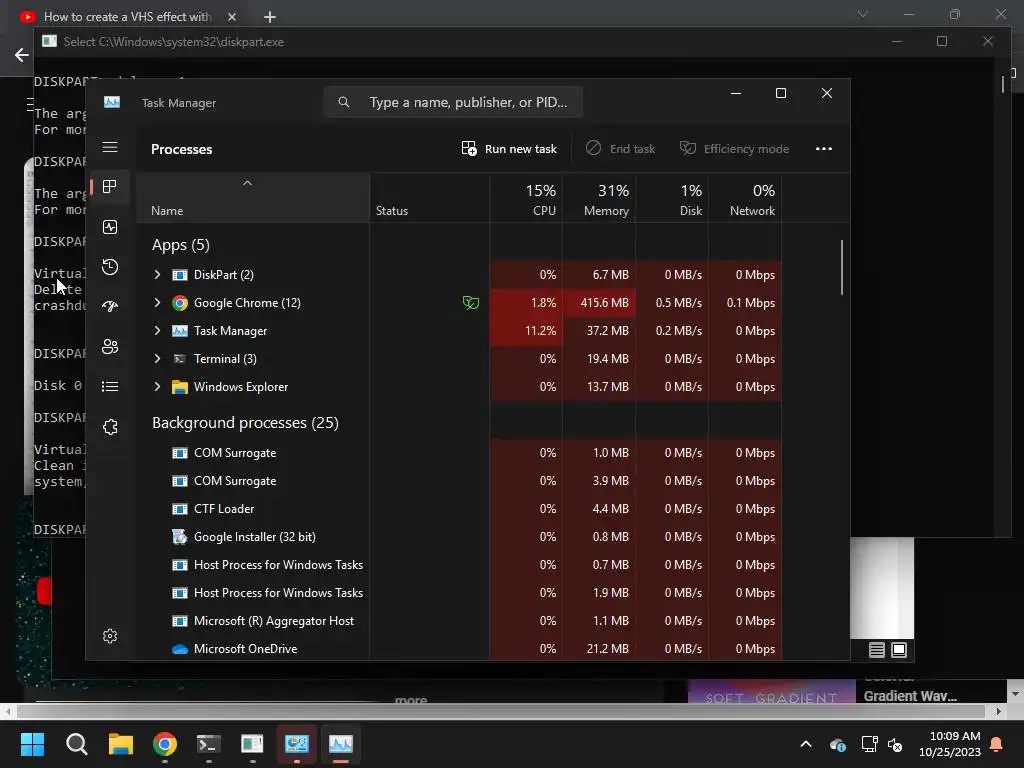Image resolution: width=1024 pixels, height=768 pixels.
Task: Expand the Task Manager process row
Action: tap(157, 330)
